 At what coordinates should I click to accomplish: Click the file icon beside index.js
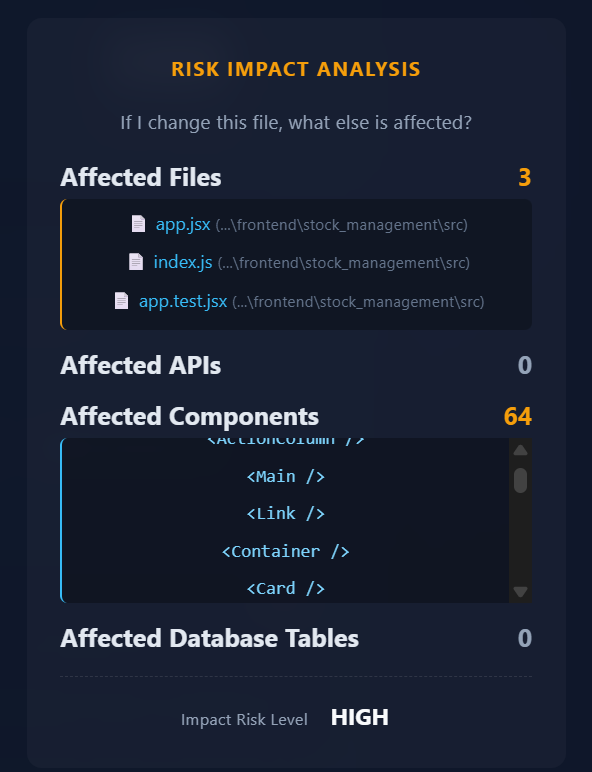coord(136,261)
